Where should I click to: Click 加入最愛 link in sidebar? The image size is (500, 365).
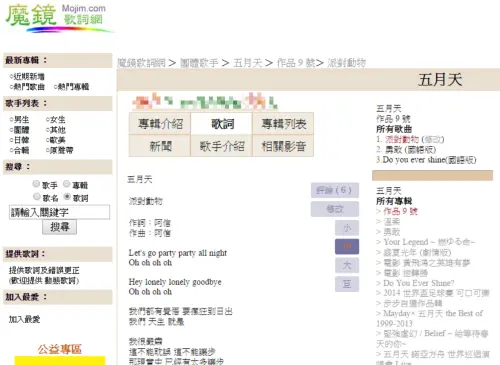[x=24, y=319]
